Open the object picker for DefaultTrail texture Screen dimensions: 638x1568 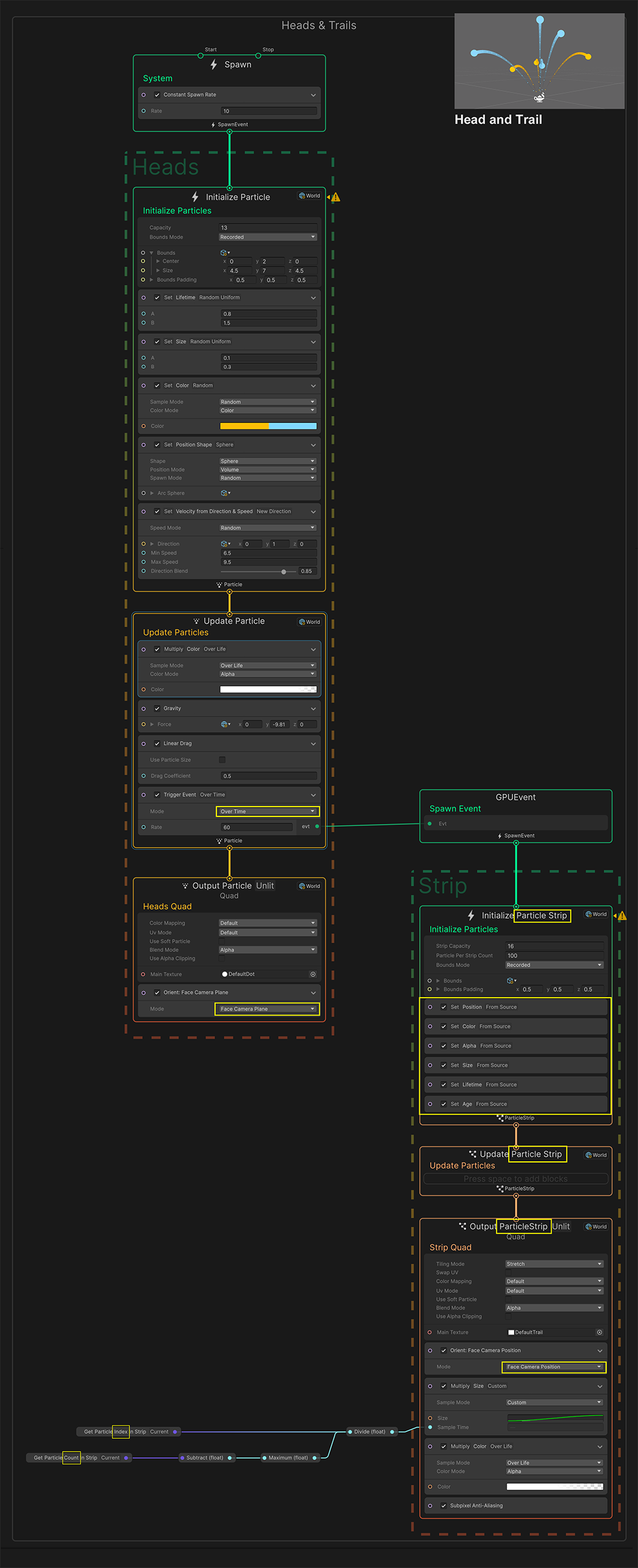(x=599, y=1332)
